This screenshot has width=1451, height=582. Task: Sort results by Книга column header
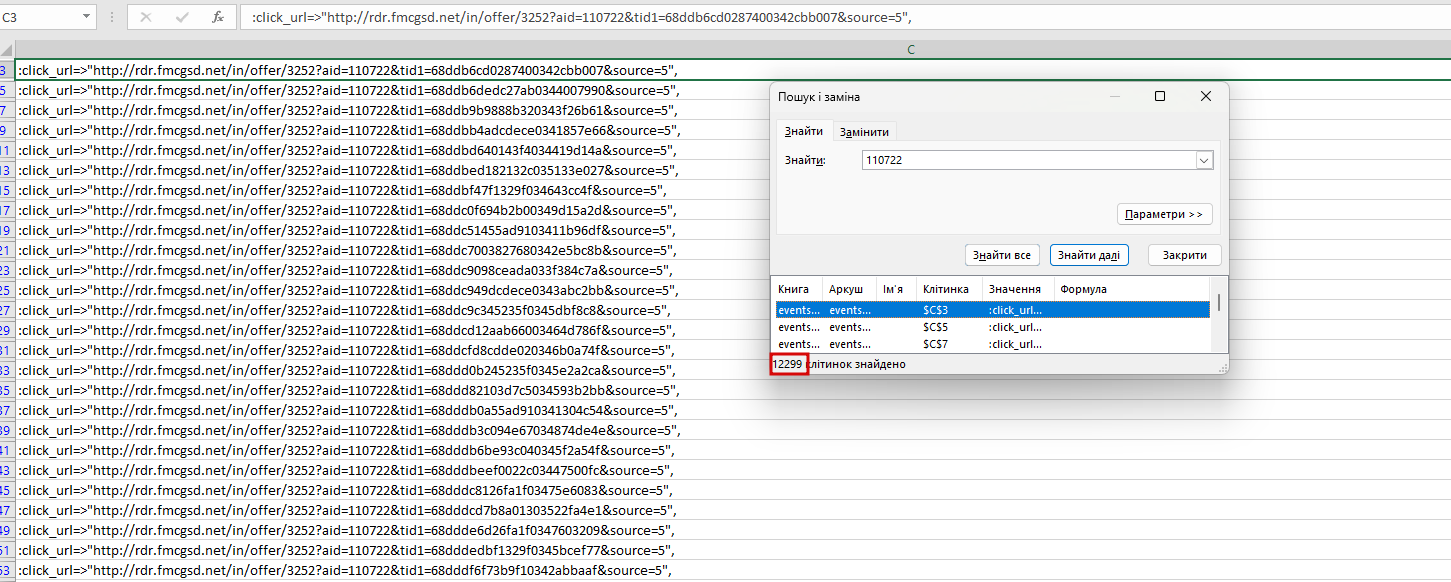pyautogui.click(x=797, y=289)
